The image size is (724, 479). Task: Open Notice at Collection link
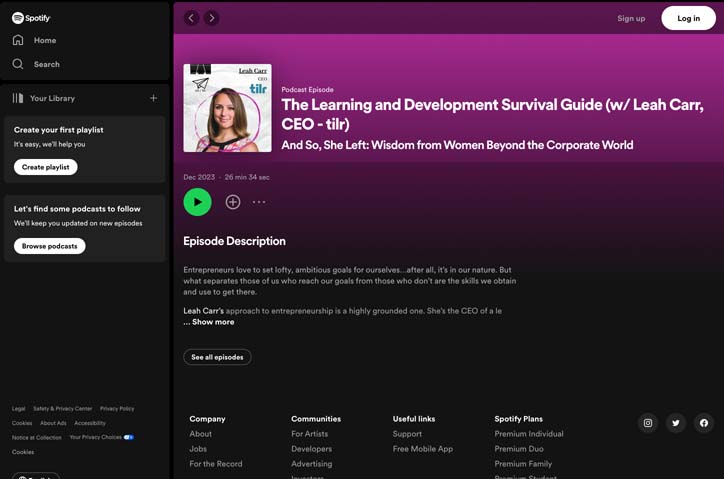[x=36, y=437]
